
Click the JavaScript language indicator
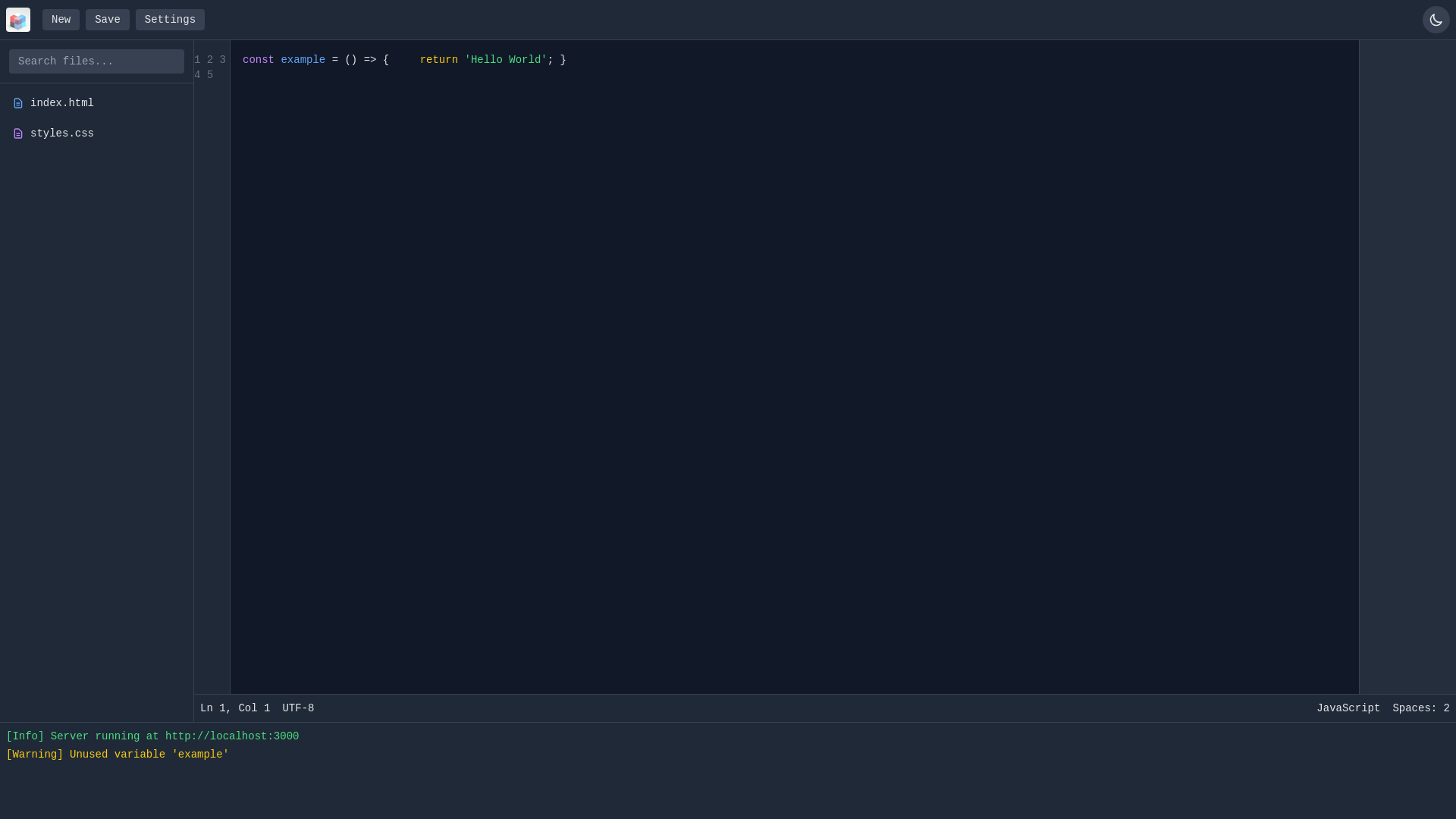pos(1348,708)
